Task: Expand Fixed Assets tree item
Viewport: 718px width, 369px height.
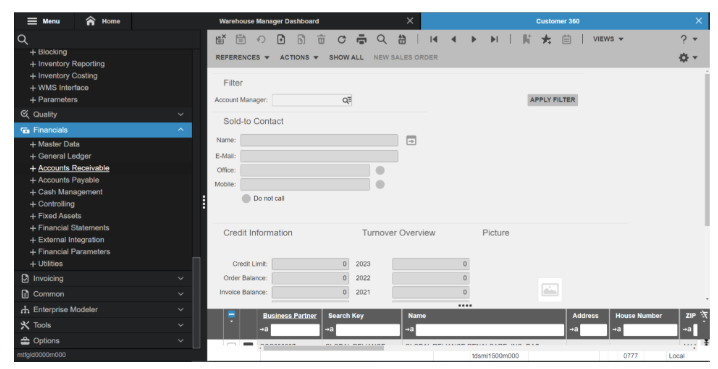Action: pyautogui.click(x=33, y=216)
